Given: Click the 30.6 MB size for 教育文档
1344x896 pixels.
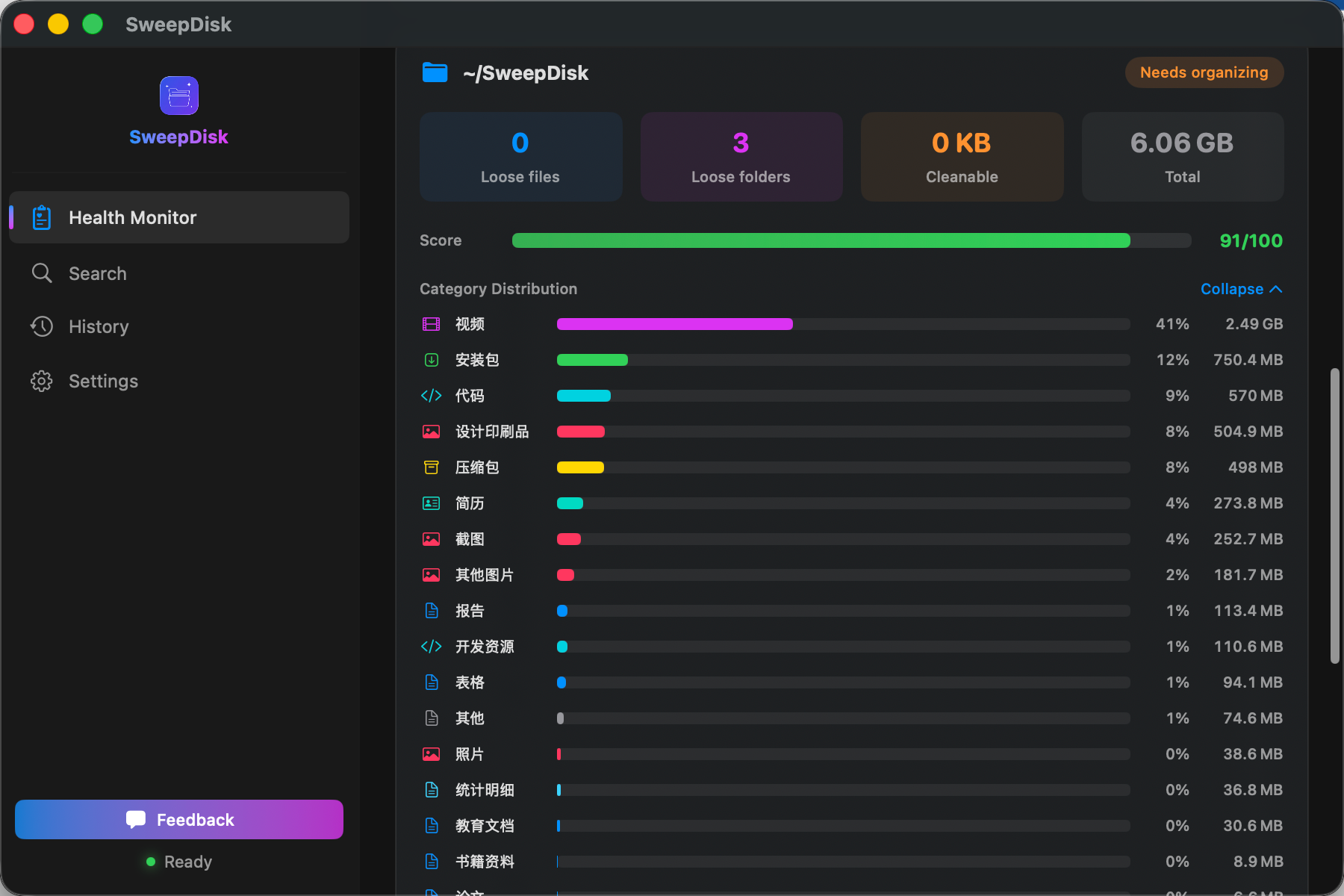Looking at the screenshot, I should click(1252, 826).
